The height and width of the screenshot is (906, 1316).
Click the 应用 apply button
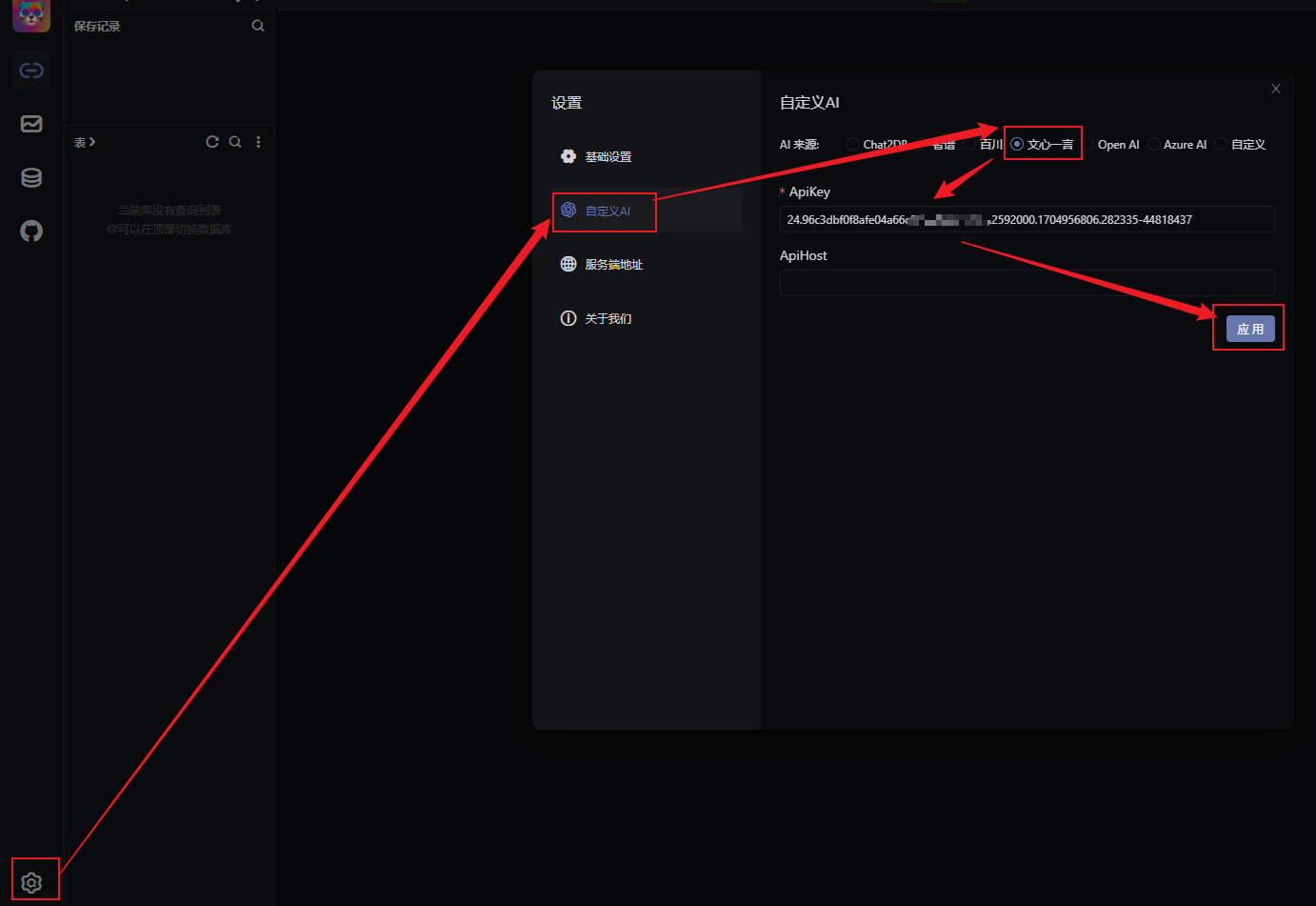tap(1250, 329)
